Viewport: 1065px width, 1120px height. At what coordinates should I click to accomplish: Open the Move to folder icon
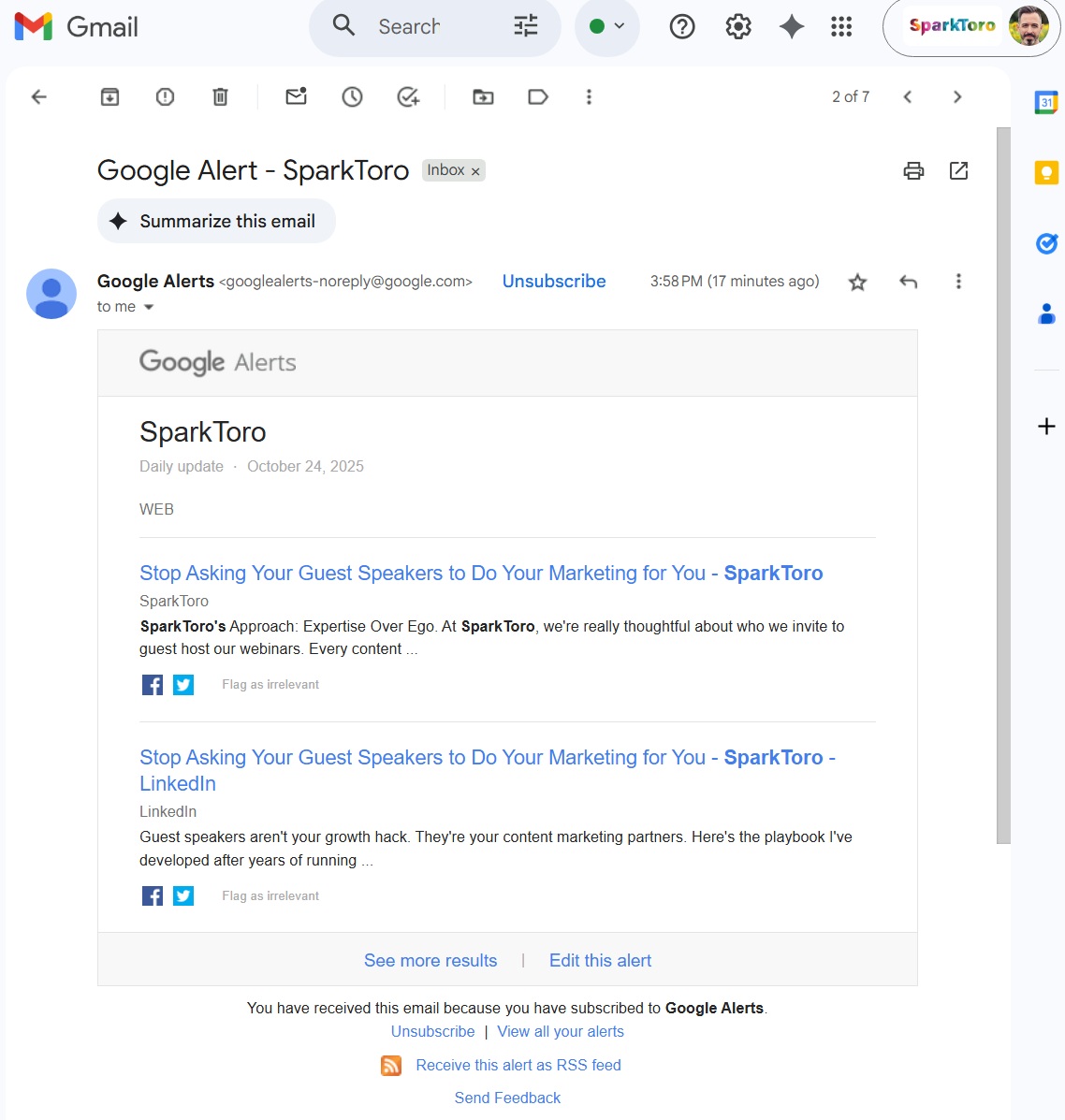(484, 96)
